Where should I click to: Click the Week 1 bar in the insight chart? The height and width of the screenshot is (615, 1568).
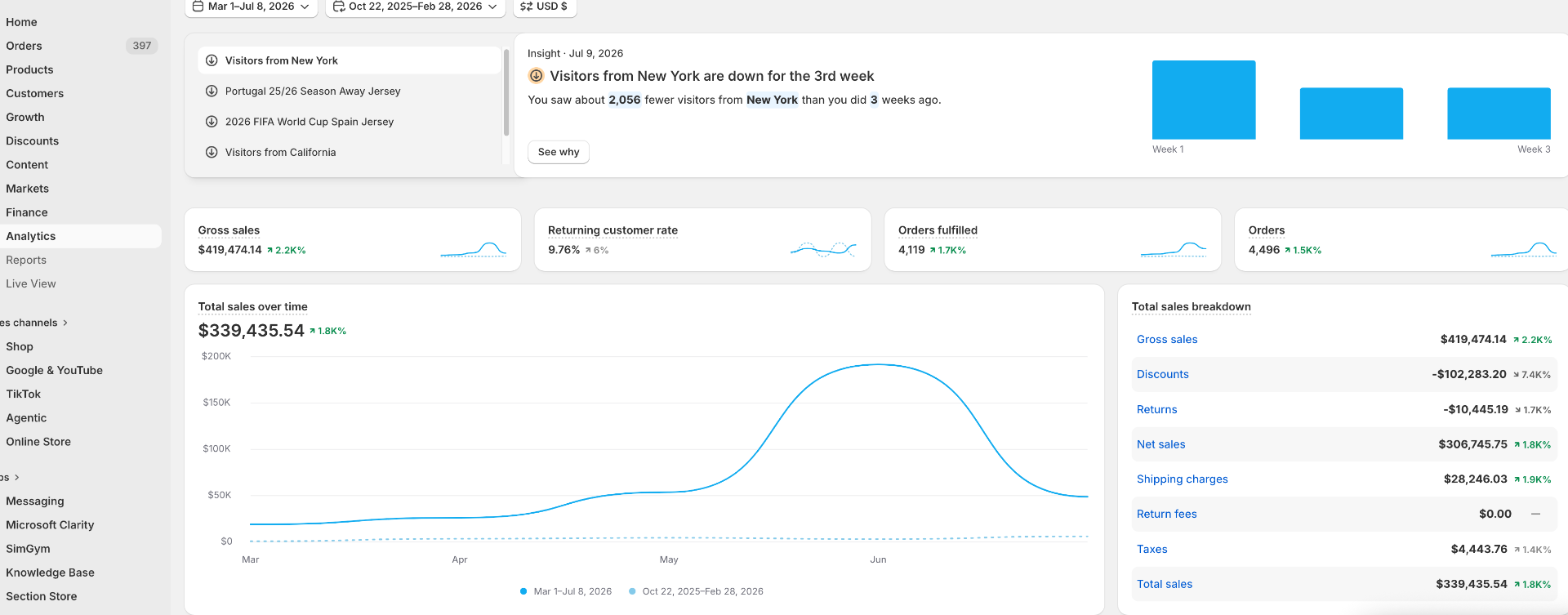tap(1204, 100)
